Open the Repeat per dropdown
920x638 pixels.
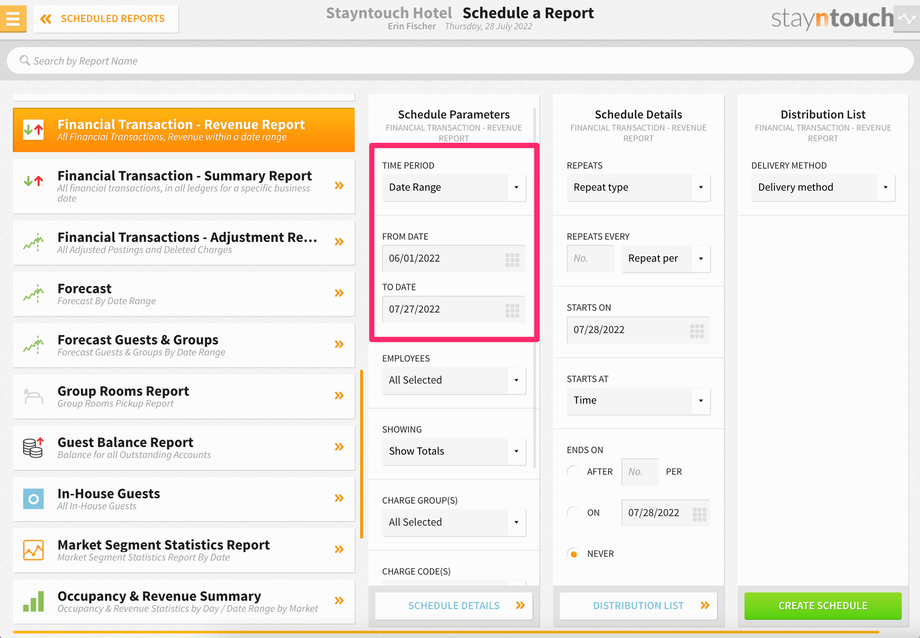665,258
